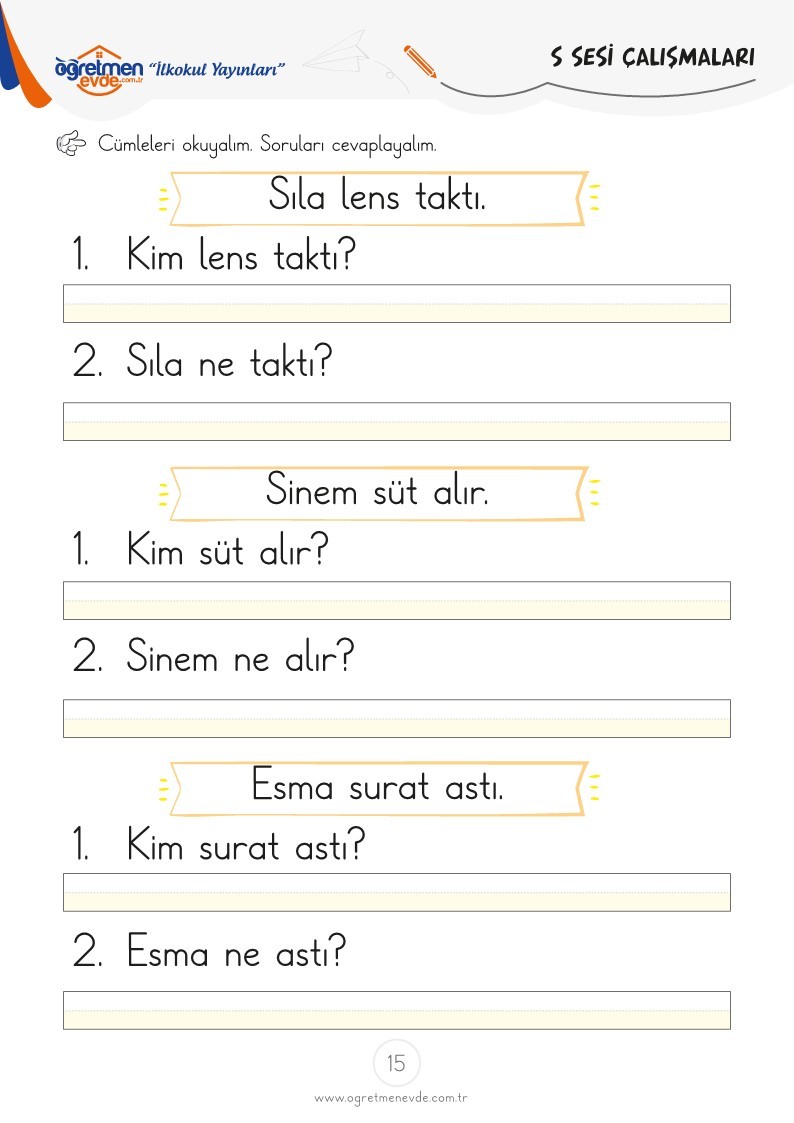Click the question Esma ne astı?
This screenshot has height=1123, width=794.
[236, 952]
